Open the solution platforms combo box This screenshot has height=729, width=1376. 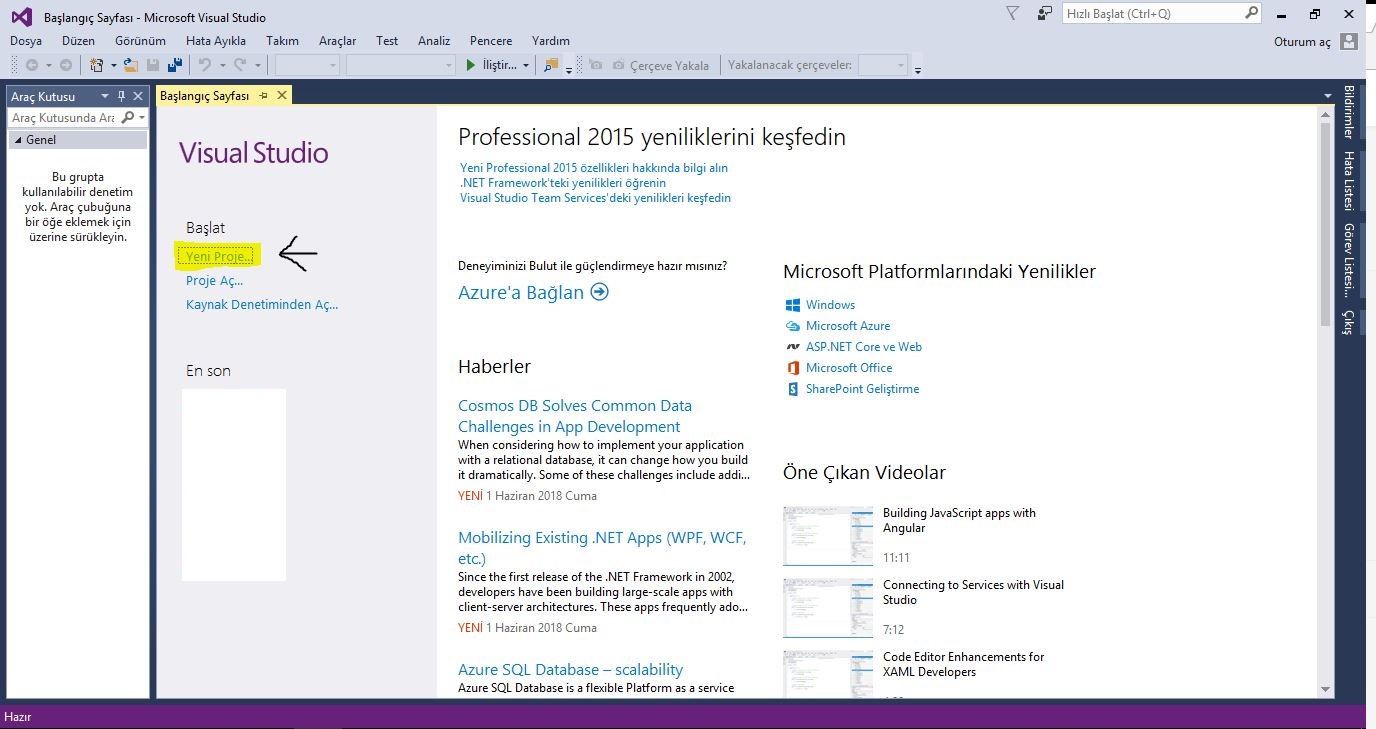pos(401,65)
